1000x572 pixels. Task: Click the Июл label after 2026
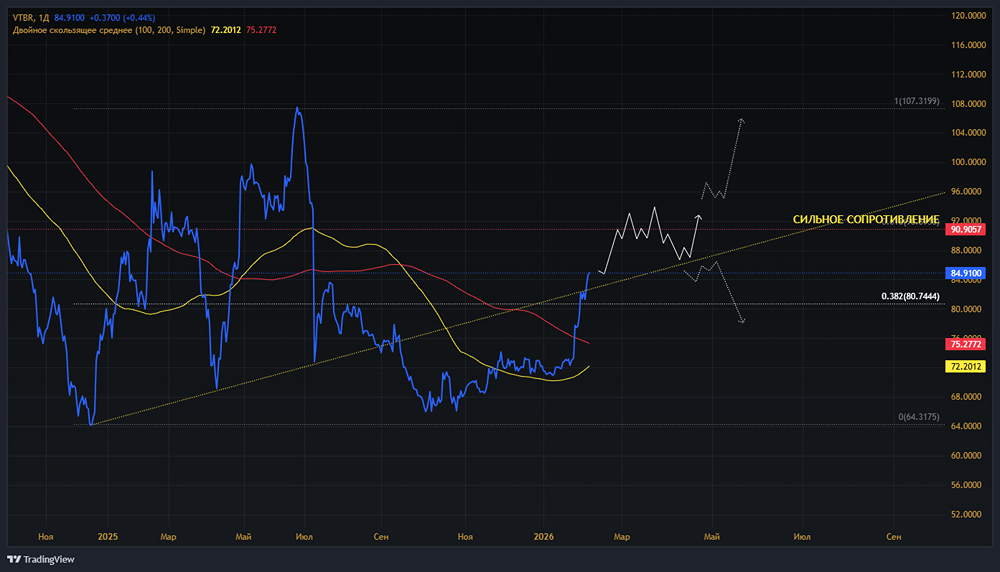click(x=802, y=537)
